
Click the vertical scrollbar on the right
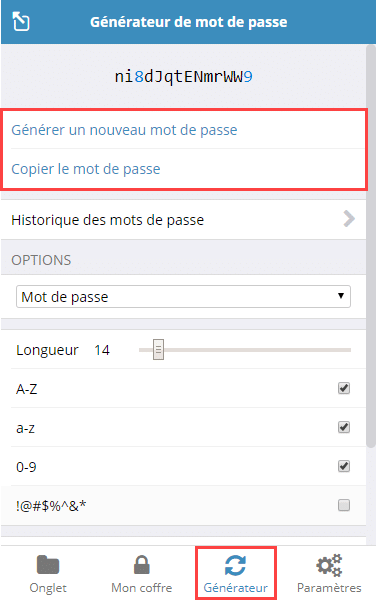[x=371, y=245]
